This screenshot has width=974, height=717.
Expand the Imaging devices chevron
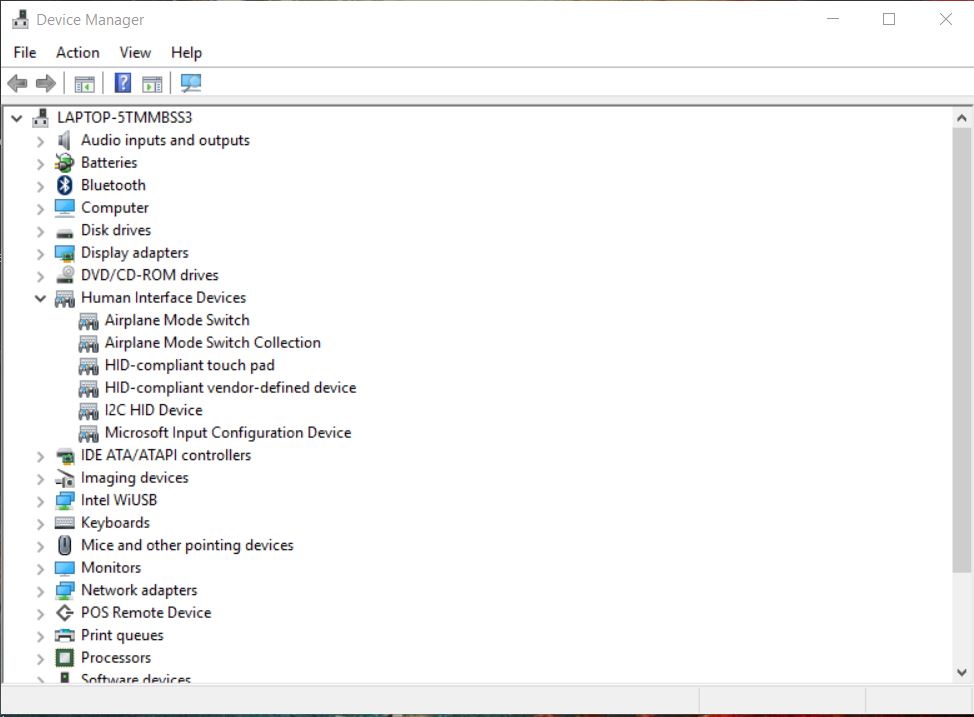click(40, 479)
